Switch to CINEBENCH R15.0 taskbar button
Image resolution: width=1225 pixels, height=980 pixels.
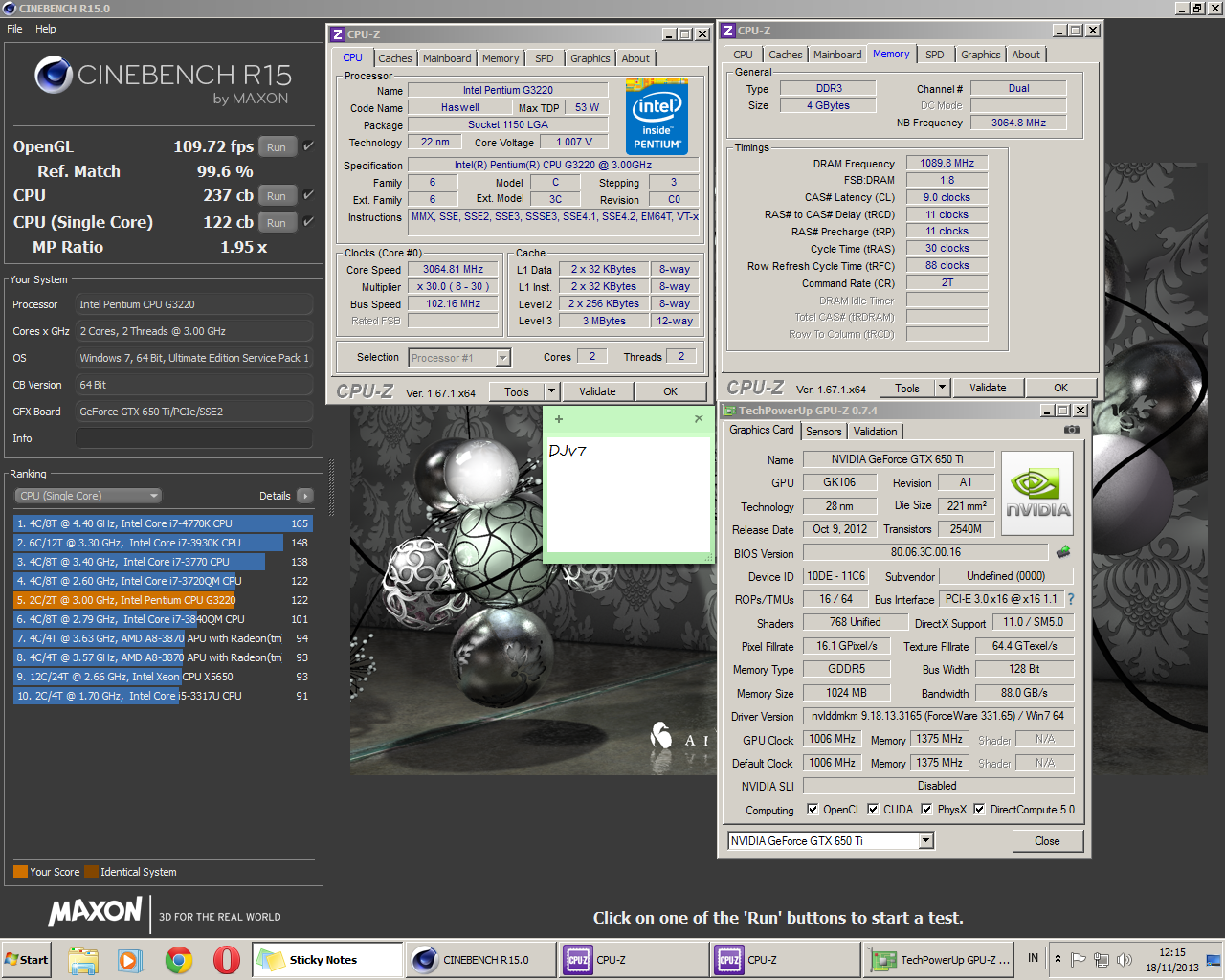(481, 960)
